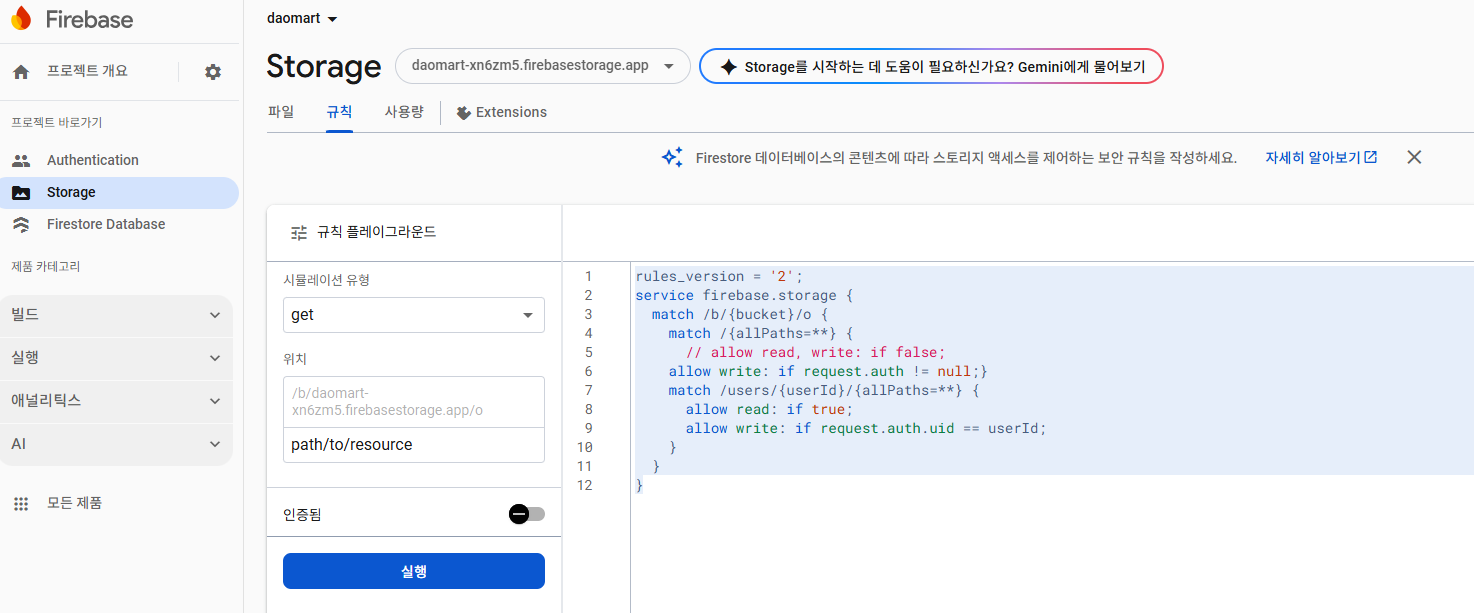Open 프로젝트 개요 overview
1474x613 pixels.
87,72
